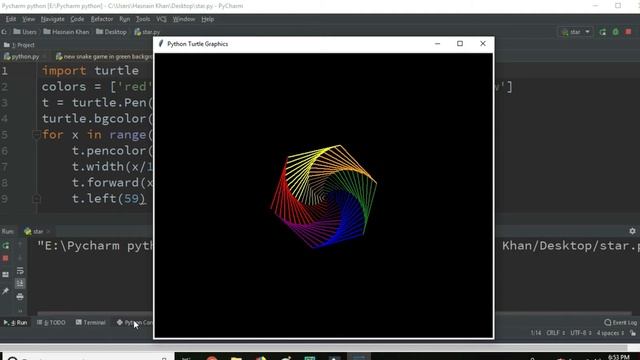Open the Python Console tool window tab
The height and width of the screenshot is (360, 640).
(134, 322)
